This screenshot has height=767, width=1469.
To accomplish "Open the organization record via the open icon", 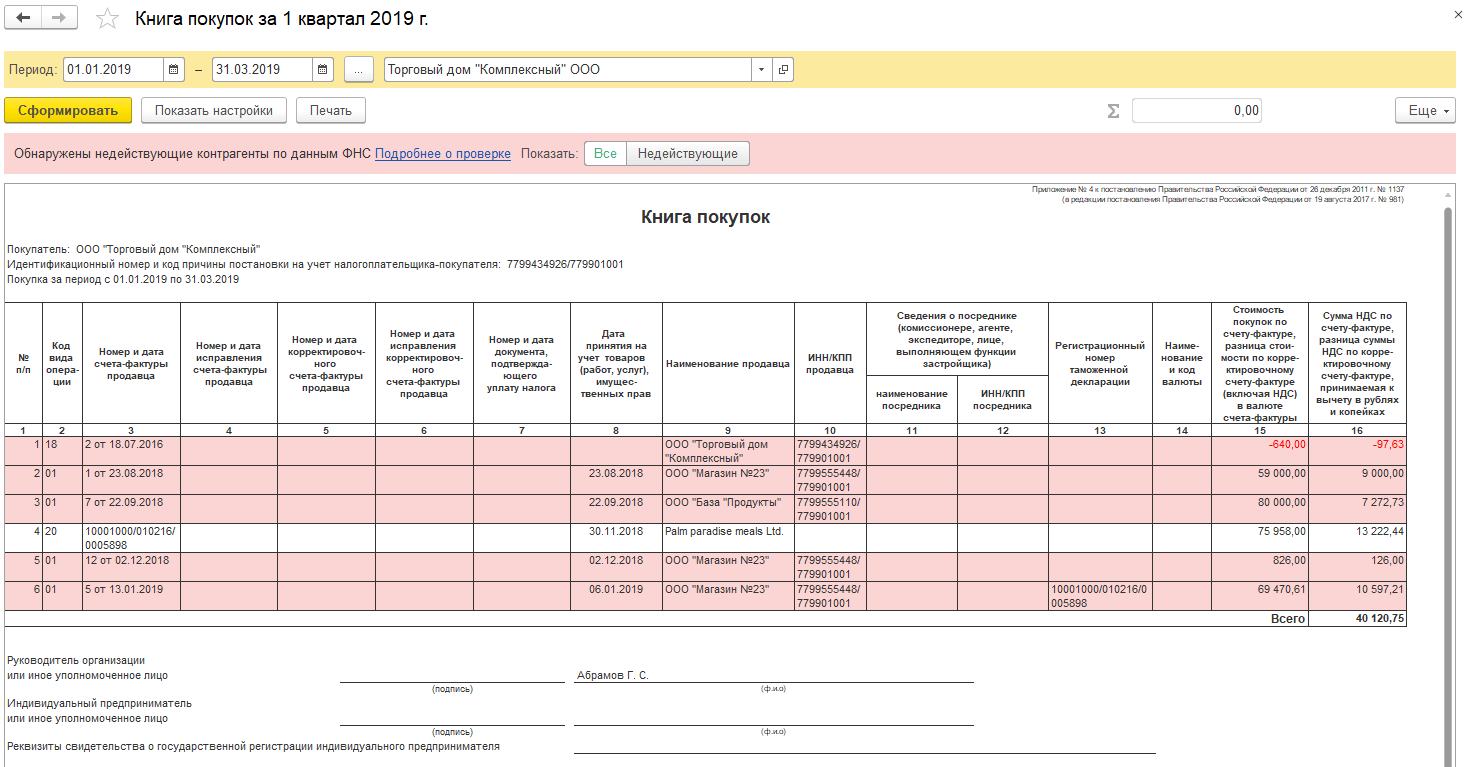I will click(x=782, y=70).
